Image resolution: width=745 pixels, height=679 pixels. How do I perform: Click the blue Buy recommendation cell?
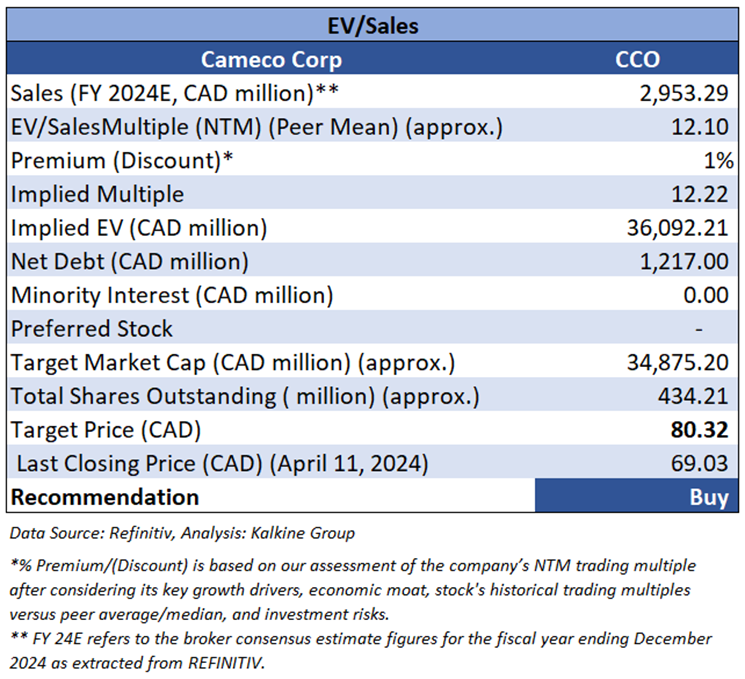(637, 497)
